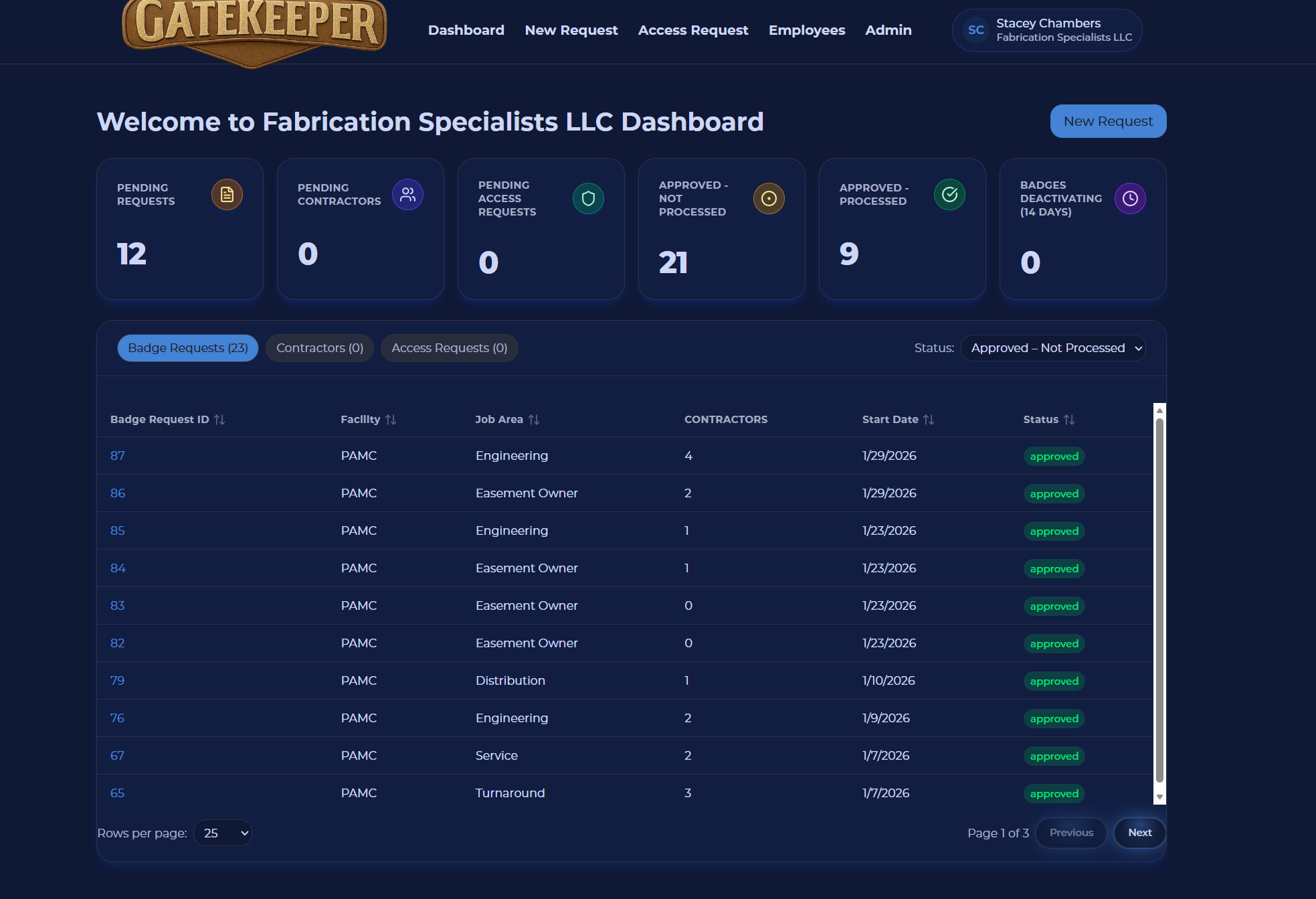This screenshot has width=1316, height=899.
Task: Open the Pending Requests 12 card
Action: tap(180, 229)
